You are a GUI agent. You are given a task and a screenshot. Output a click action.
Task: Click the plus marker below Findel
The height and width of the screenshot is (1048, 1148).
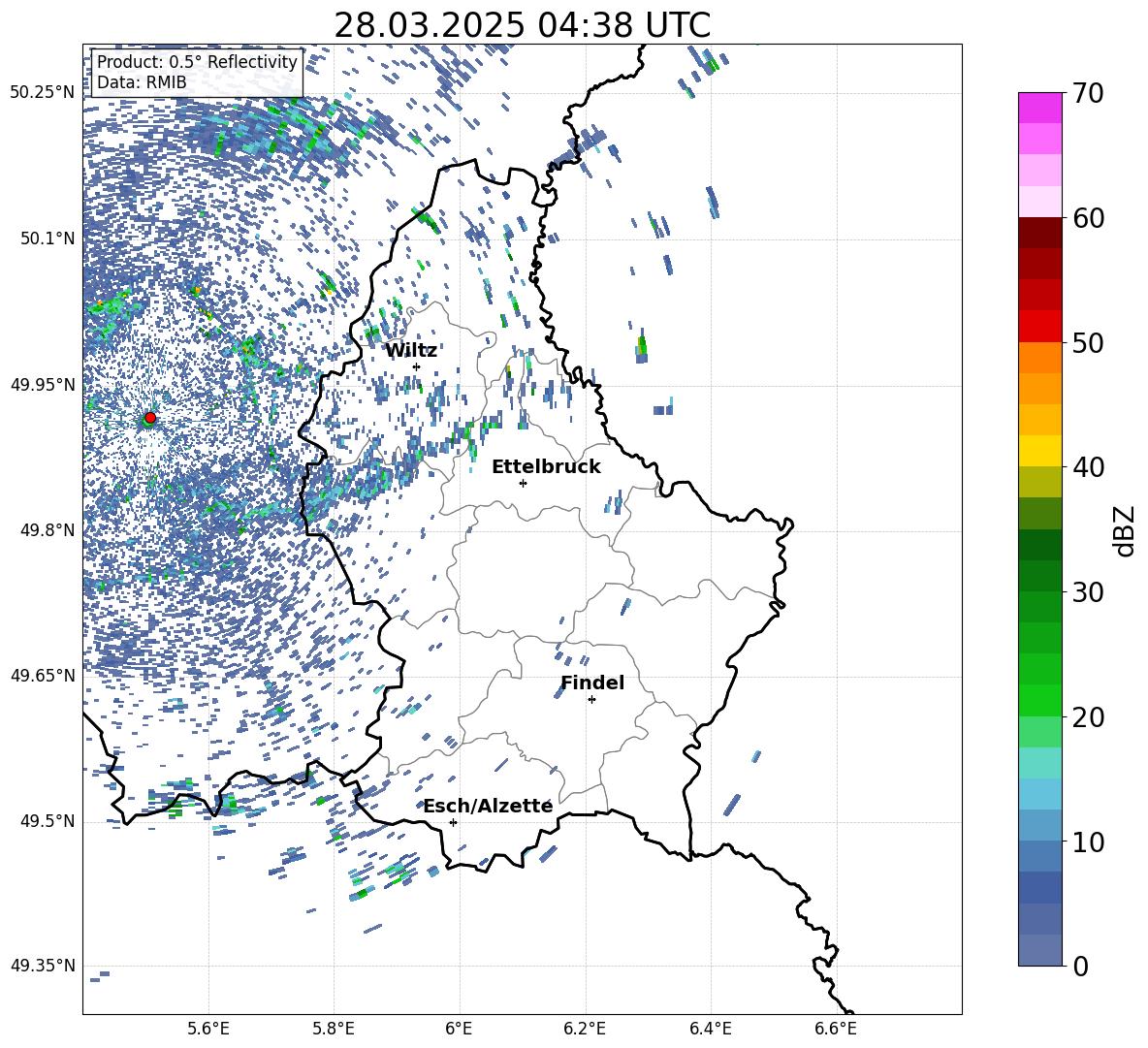pyautogui.click(x=591, y=700)
